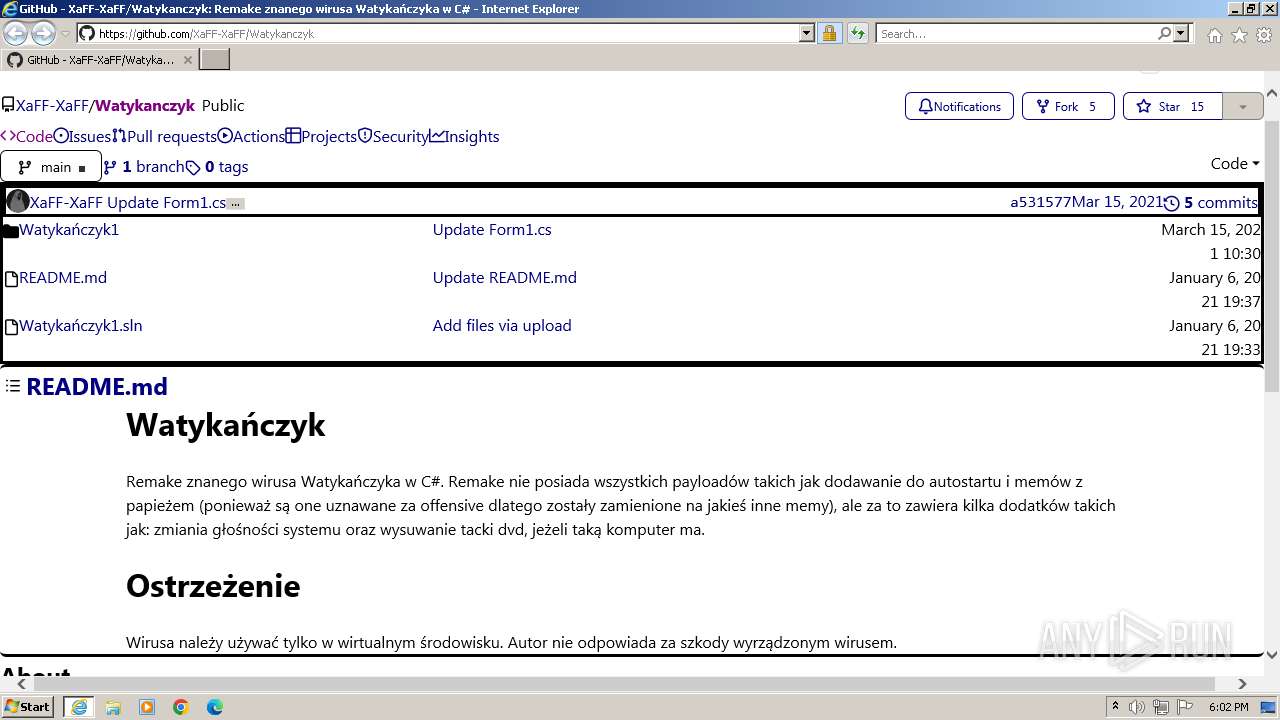Switch to the Projects tab

coord(321,136)
